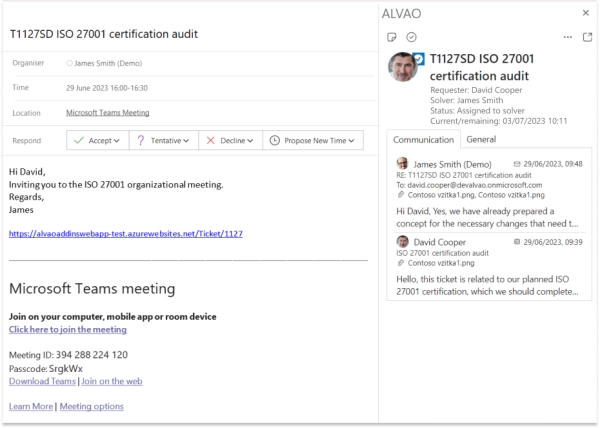600x428 pixels.
Task: Close the ALVAO side panel
Action: pos(586,13)
